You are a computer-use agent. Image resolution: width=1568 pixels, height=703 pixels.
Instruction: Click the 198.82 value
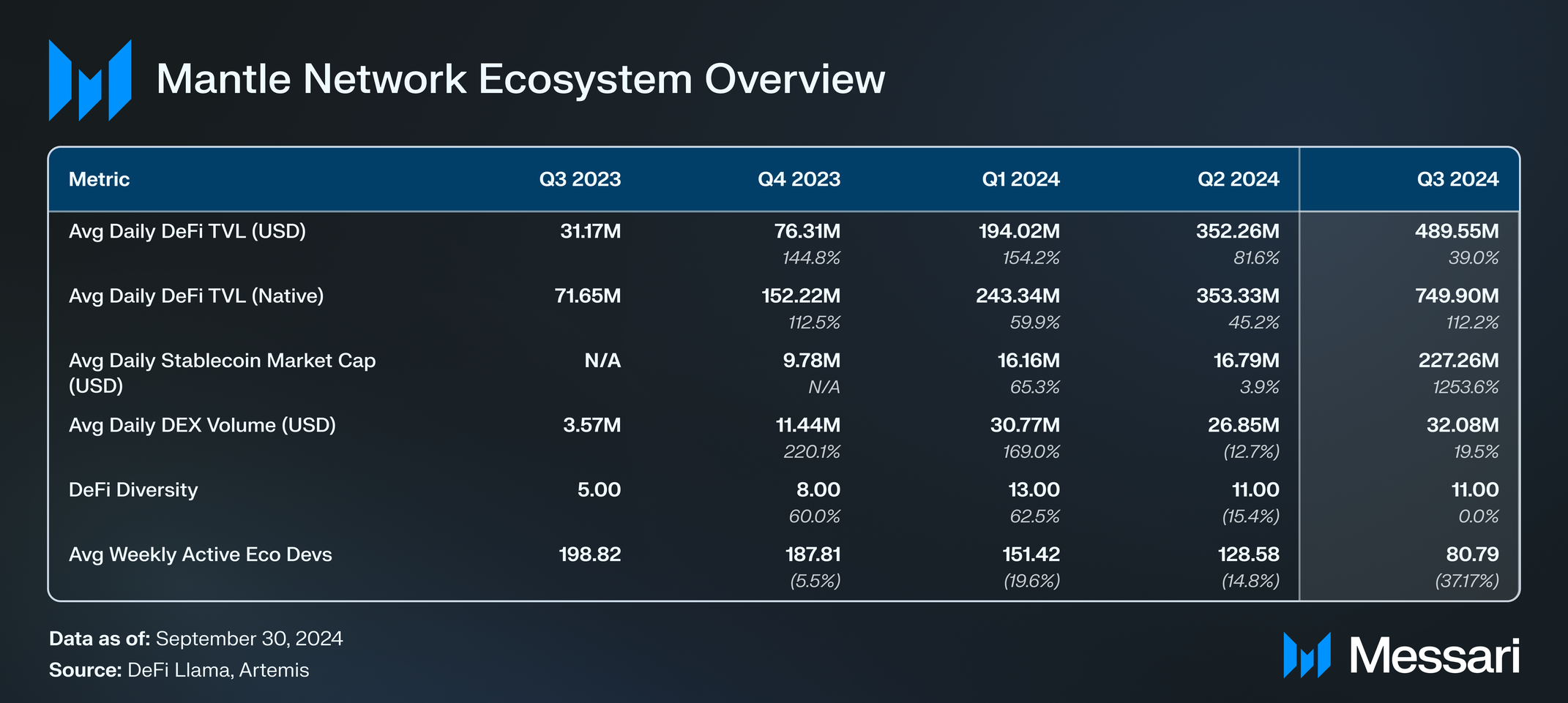click(590, 554)
